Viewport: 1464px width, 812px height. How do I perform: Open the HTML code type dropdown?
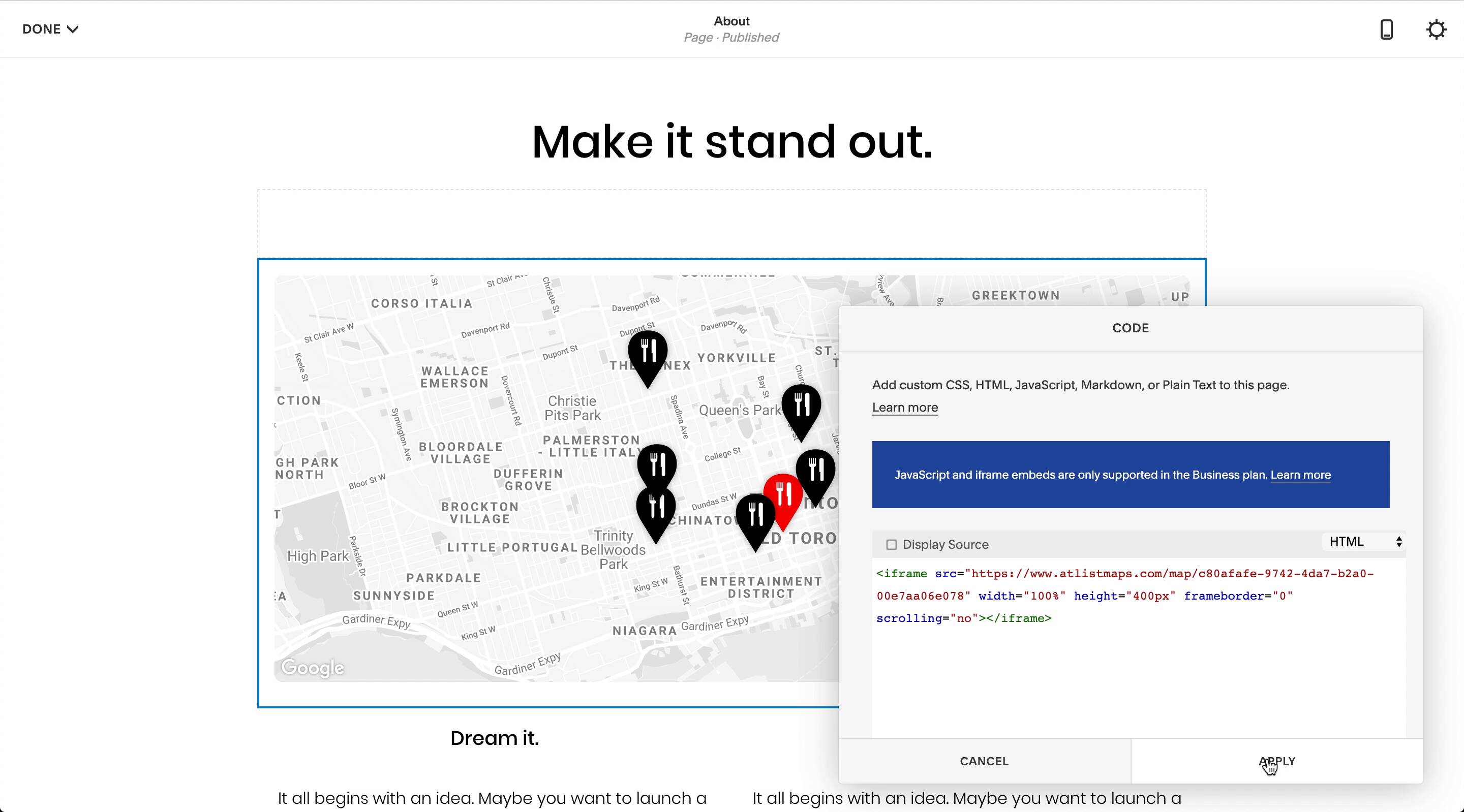[x=1364, y=542]
